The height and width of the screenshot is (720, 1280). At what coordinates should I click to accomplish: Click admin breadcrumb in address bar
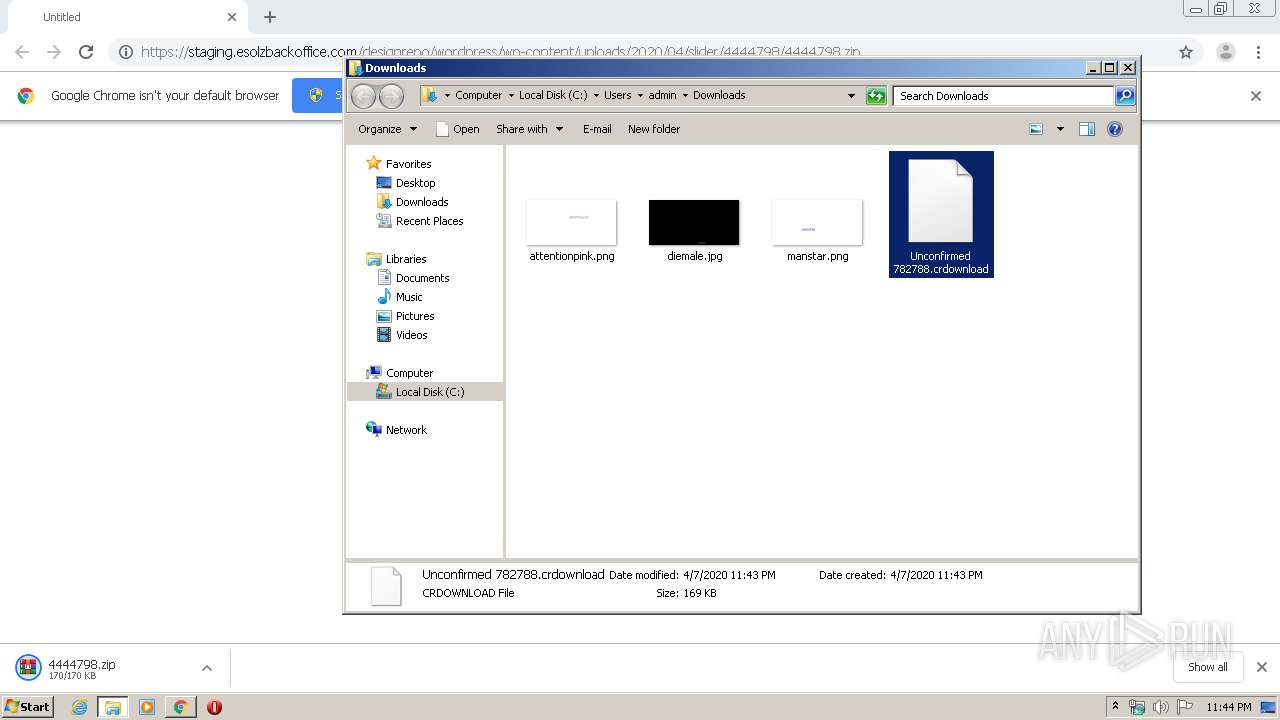click(662, 95)
